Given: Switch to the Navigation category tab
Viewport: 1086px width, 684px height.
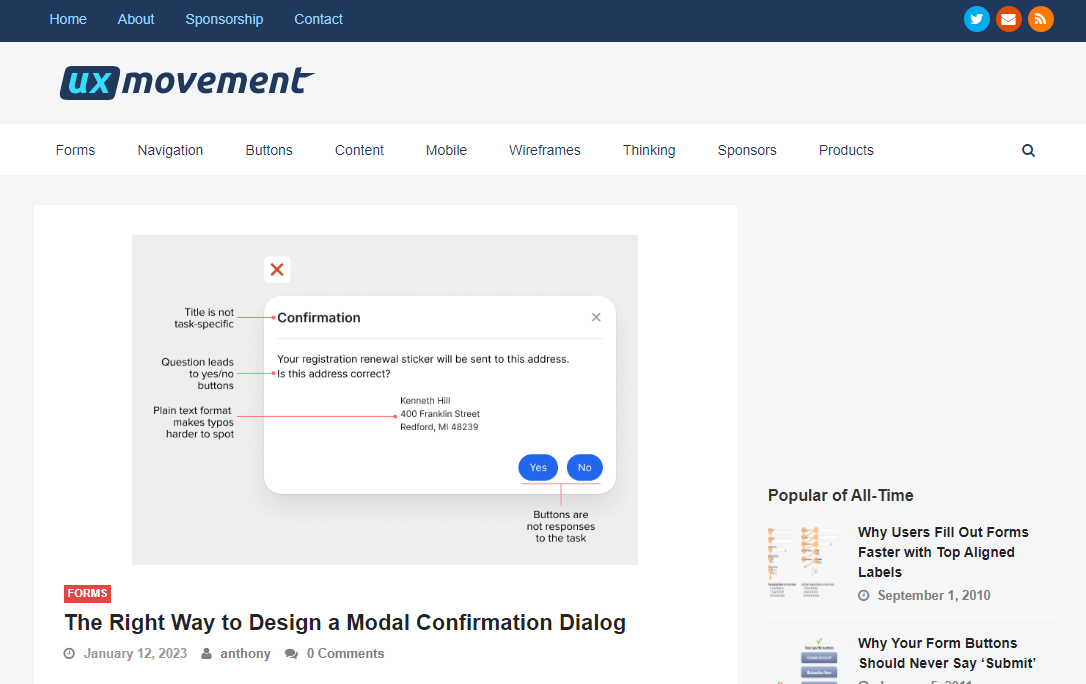Looking at the screenshot, I should click(x=170, y=150).
